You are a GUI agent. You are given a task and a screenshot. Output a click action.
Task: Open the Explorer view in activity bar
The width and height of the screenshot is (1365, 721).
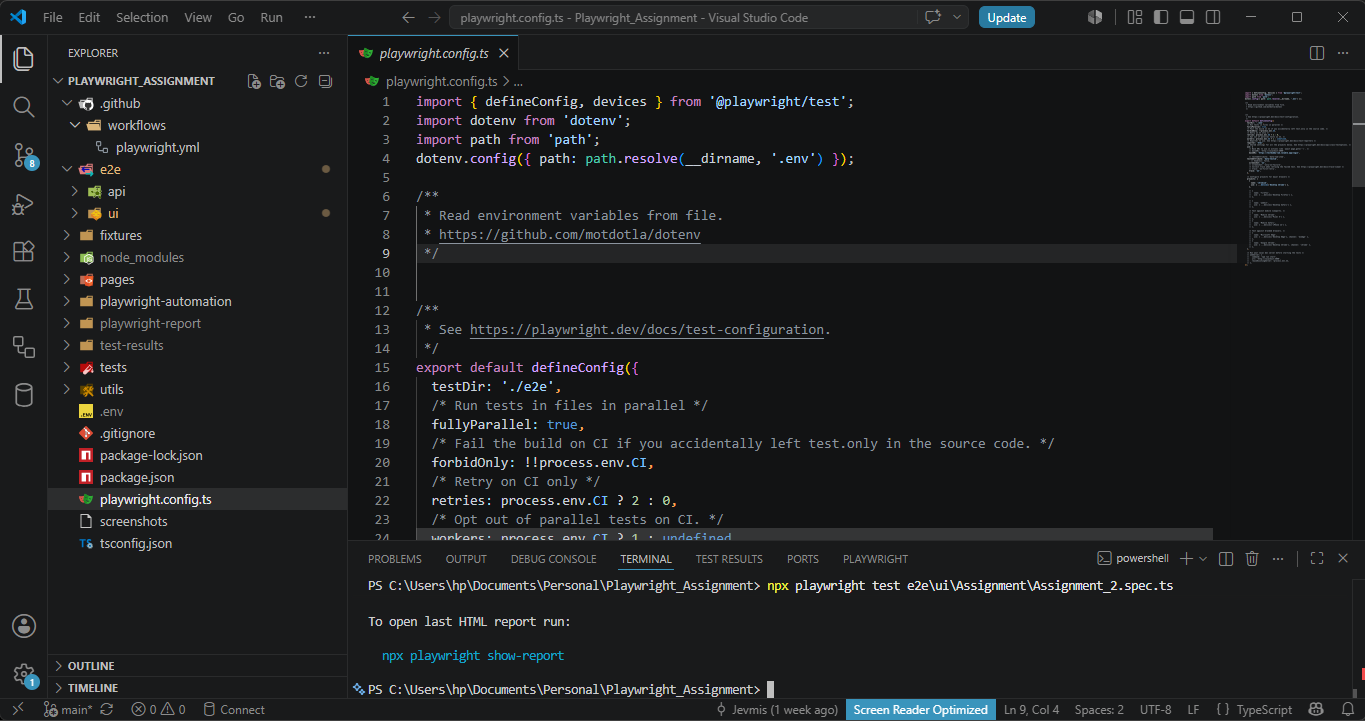(23, 58)
